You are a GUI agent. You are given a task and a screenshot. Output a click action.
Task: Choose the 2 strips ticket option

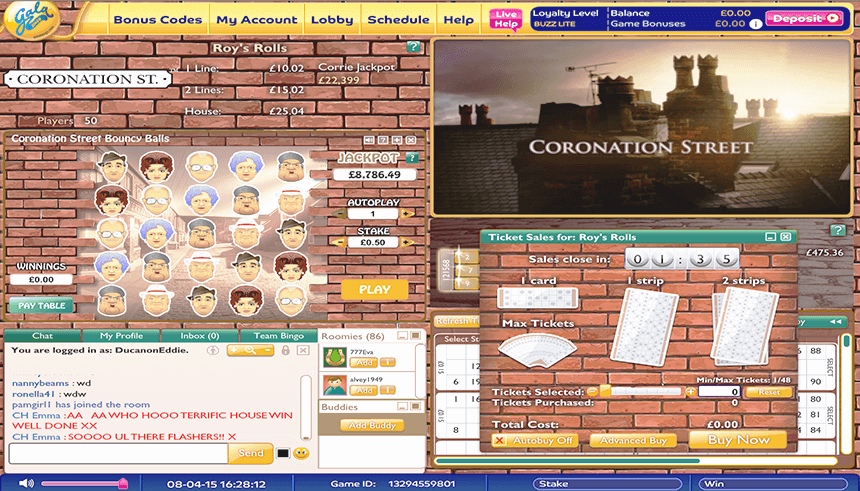tap(745, 326)
